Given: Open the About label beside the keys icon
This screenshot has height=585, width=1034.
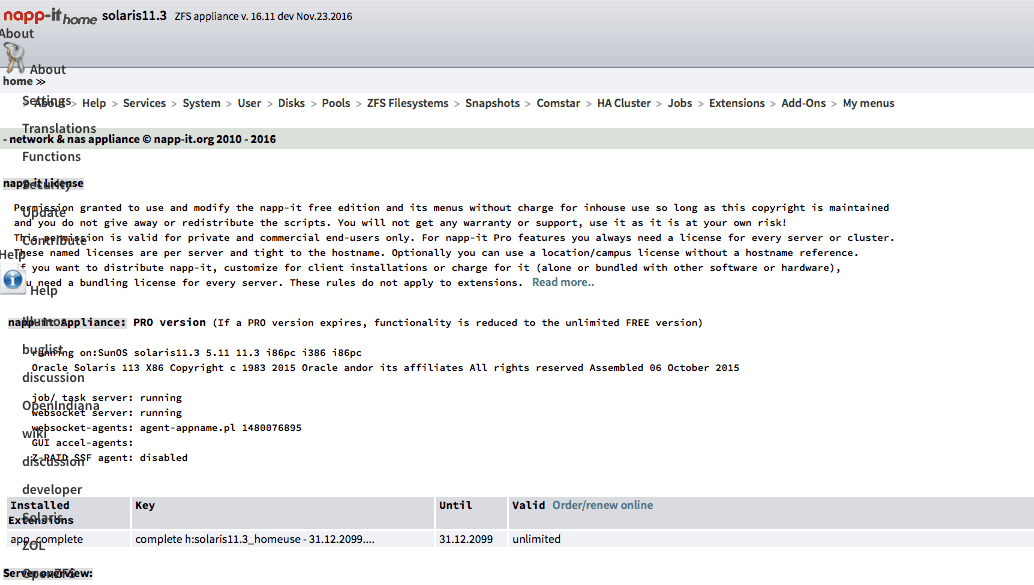Looking at the screenshot, I should 47,69.
